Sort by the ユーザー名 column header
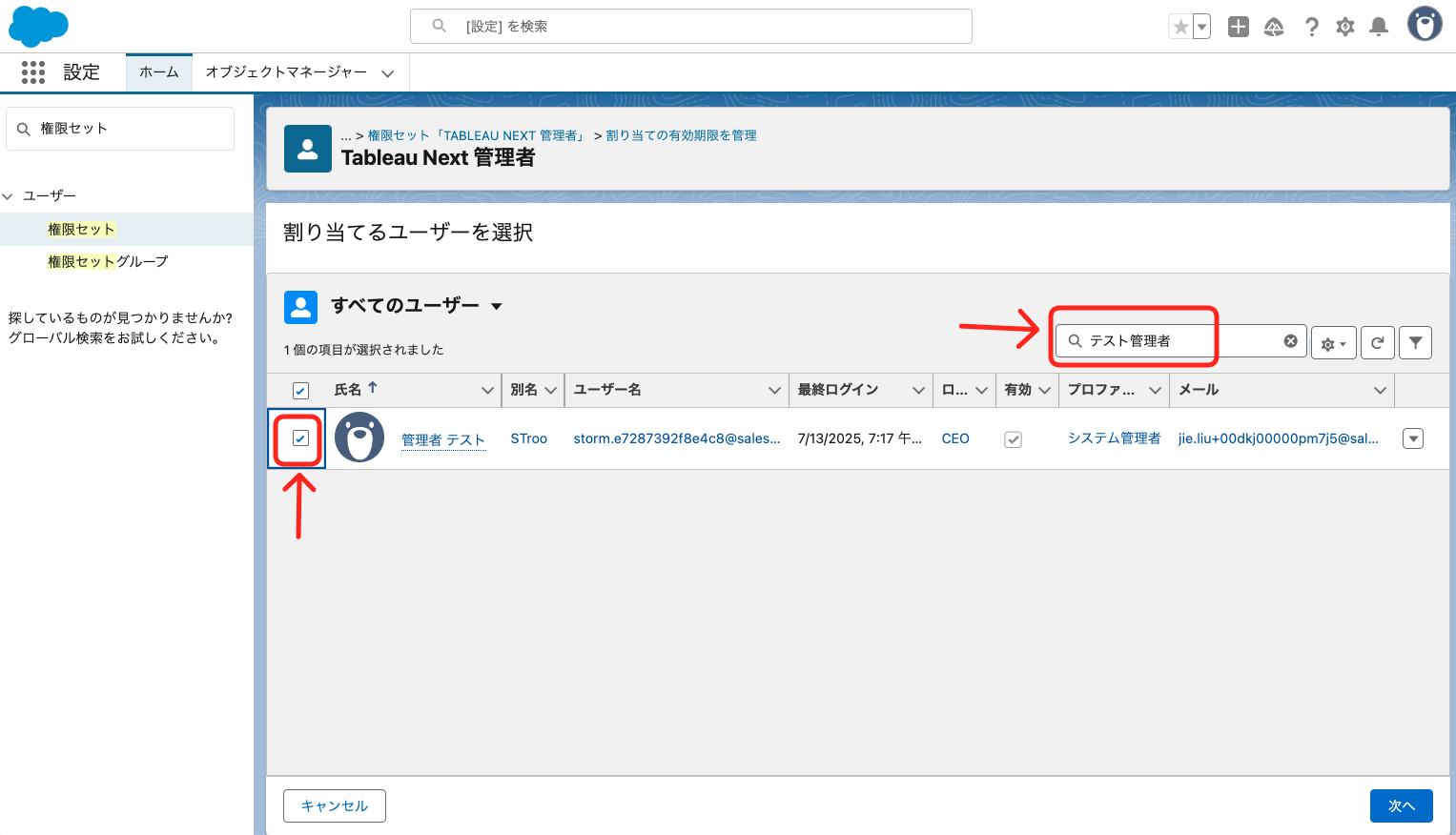The width and height of the screenshot is (1456, 835). pyautogui.click(x=607, y=390)
